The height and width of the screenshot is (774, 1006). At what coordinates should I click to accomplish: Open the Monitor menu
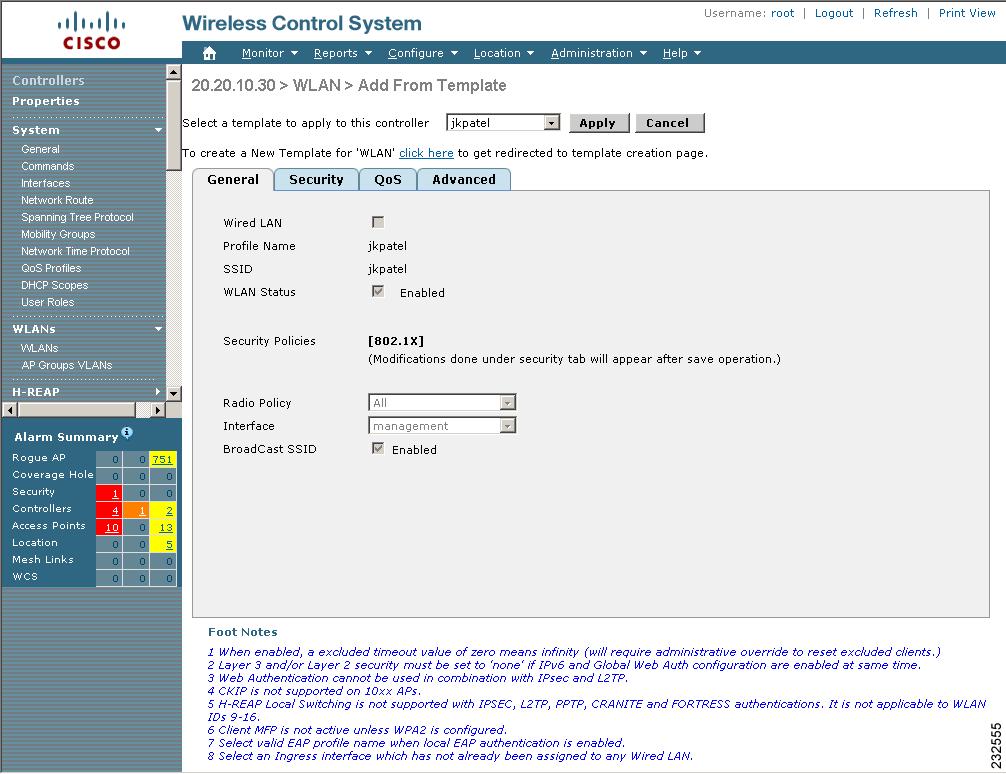[269, 53]
